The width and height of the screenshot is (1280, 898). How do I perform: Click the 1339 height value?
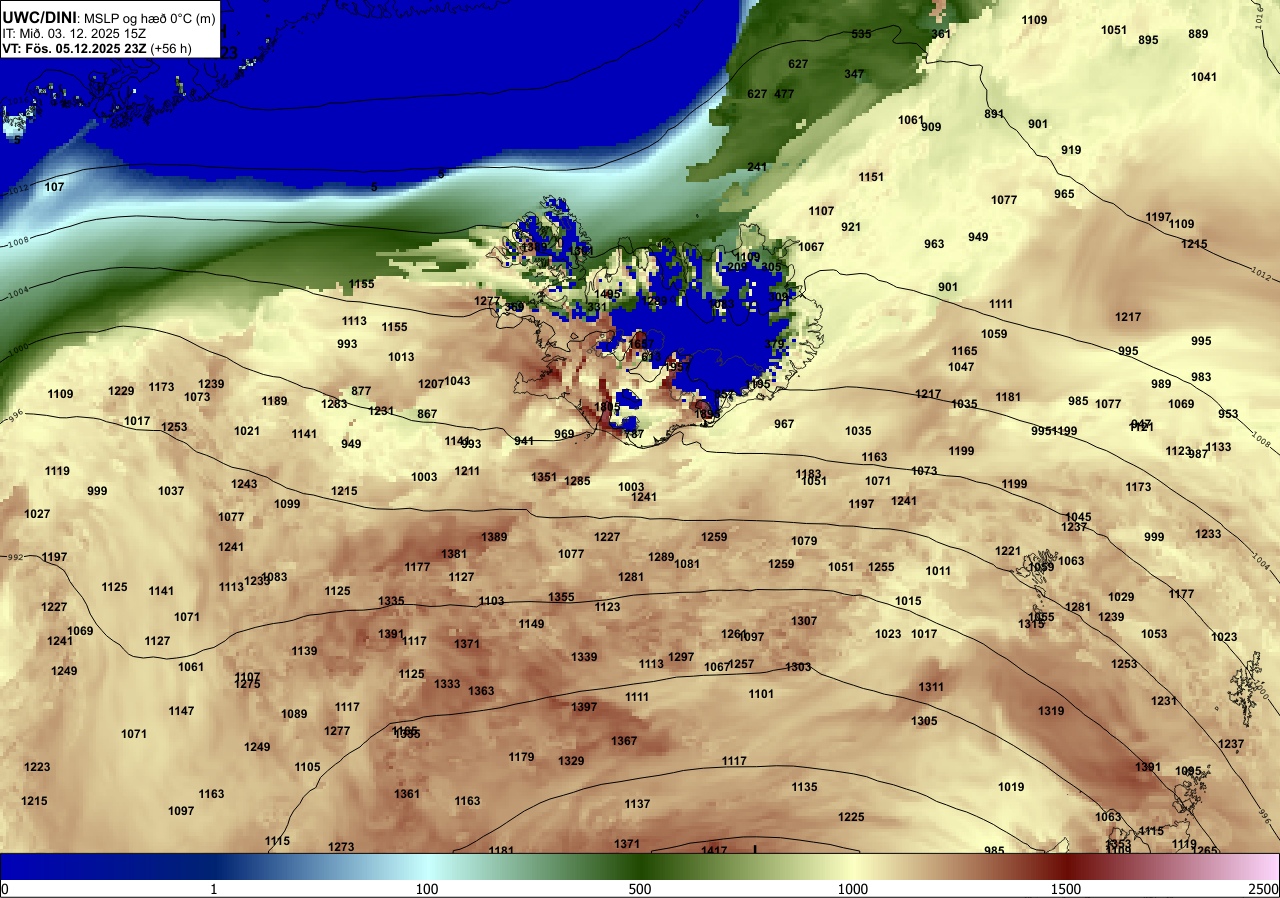click(584, 657)
